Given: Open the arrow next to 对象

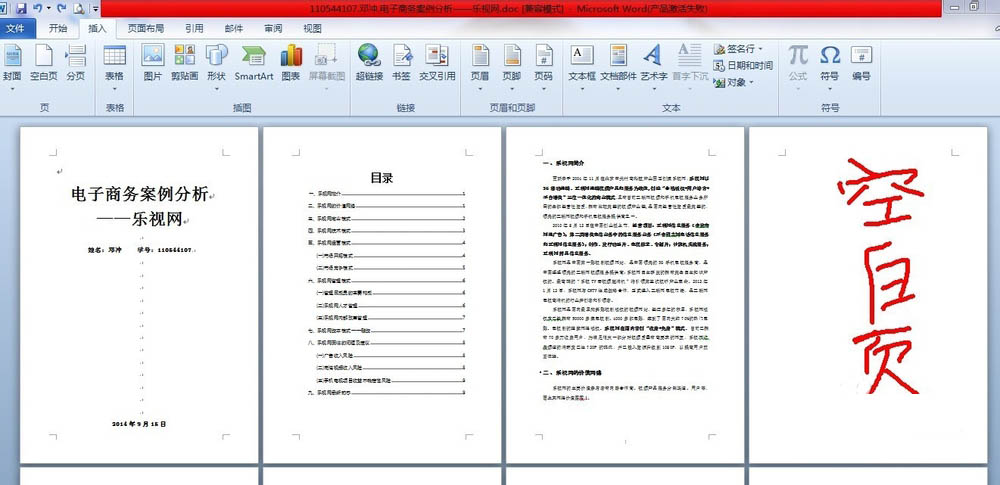Looking at the screenshot, I should click(751, 82).
